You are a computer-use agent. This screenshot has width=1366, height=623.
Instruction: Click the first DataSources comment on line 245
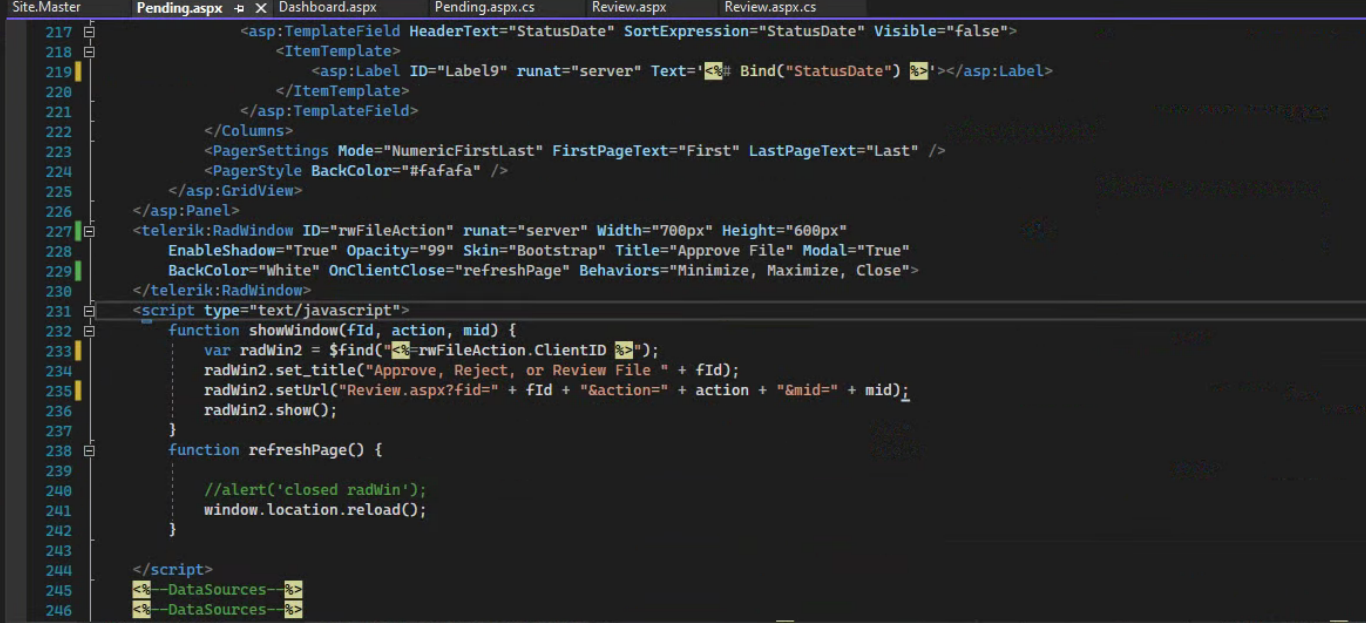coord(217,590)
